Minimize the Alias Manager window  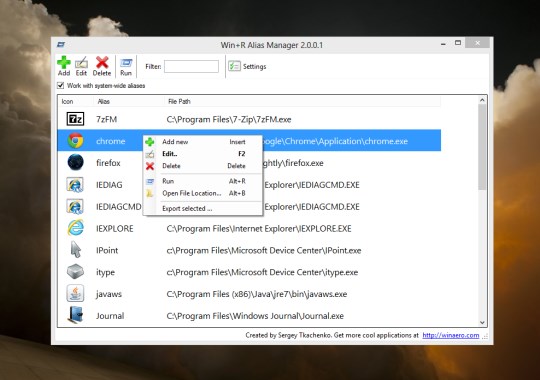coord(443,44)
